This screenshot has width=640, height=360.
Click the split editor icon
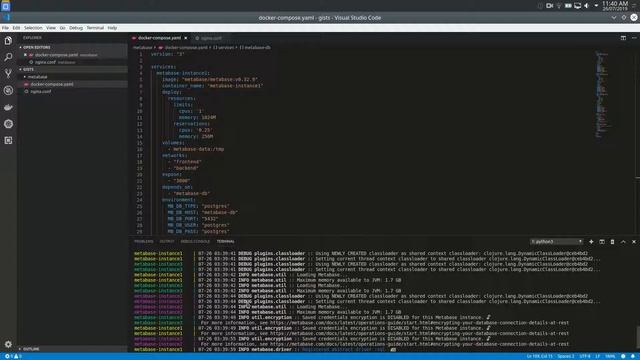coord(623,38)
